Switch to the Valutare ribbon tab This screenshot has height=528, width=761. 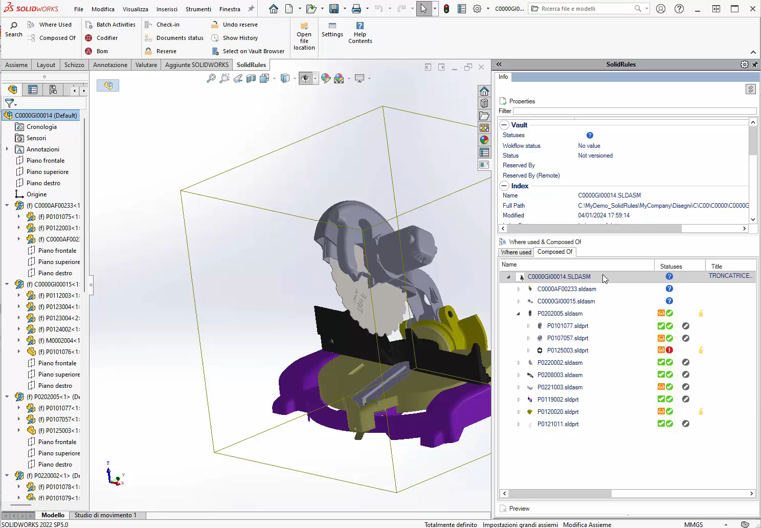pyautogui.click(x=146, y=65)
